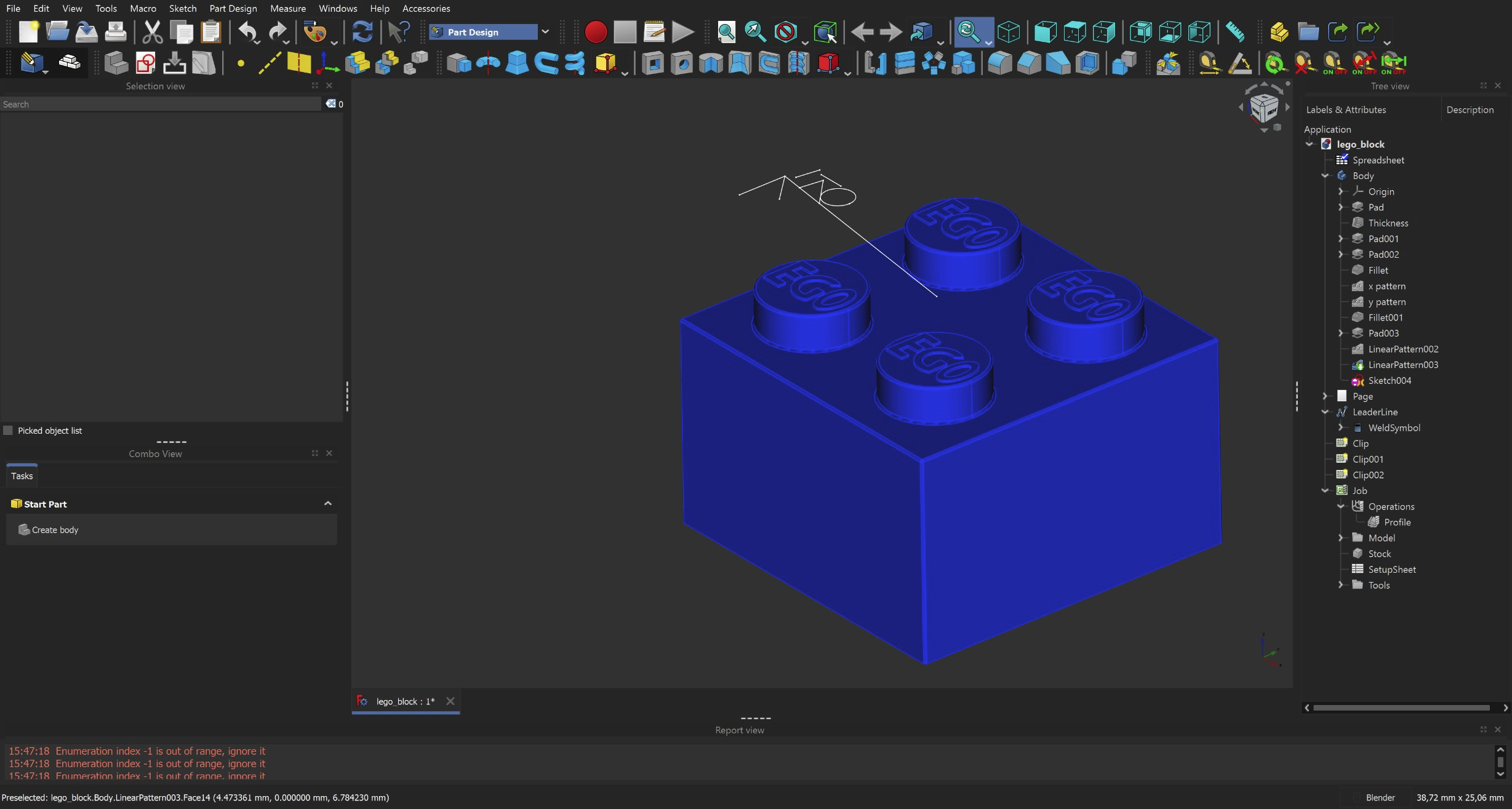Set isometric view with cube icon
This screenshot has height=809, width=1512.
tap(1009, 32)
